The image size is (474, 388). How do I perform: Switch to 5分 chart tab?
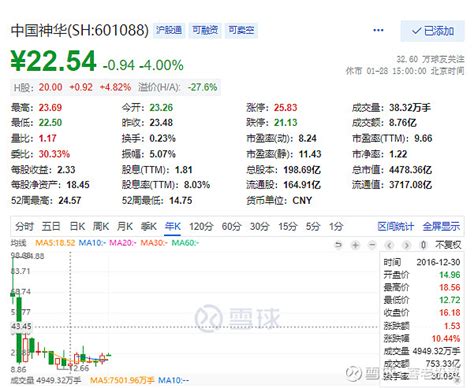pyautogui.click(x=313, y=227)
